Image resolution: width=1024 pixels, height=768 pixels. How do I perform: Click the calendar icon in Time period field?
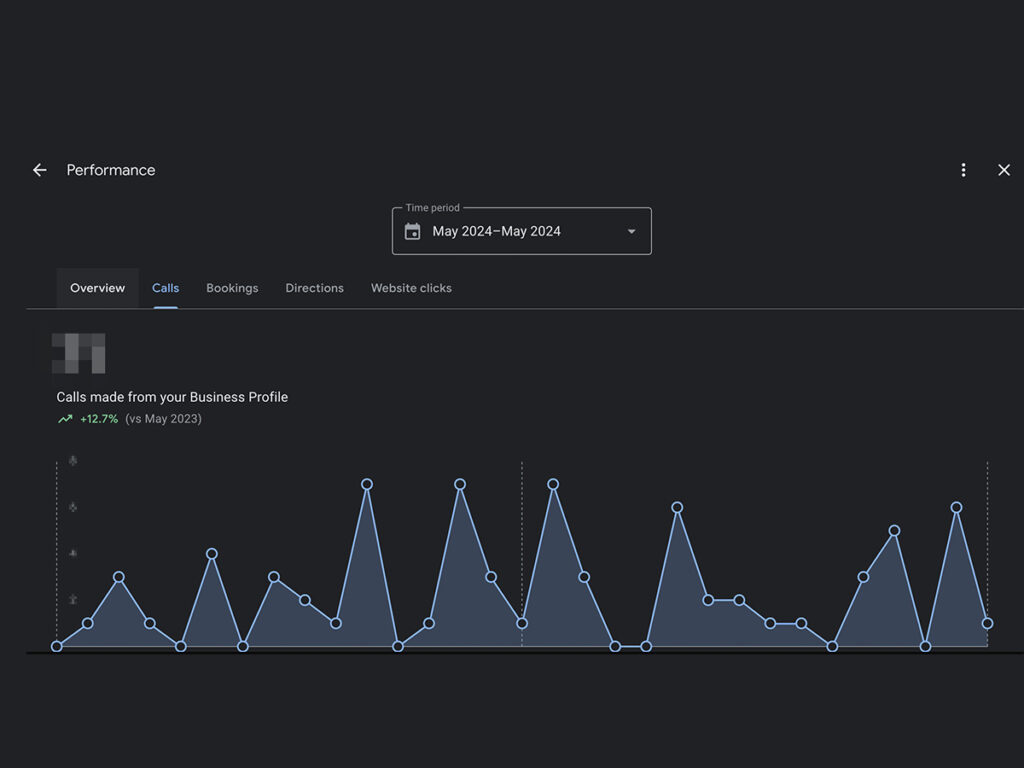point(412,231)
